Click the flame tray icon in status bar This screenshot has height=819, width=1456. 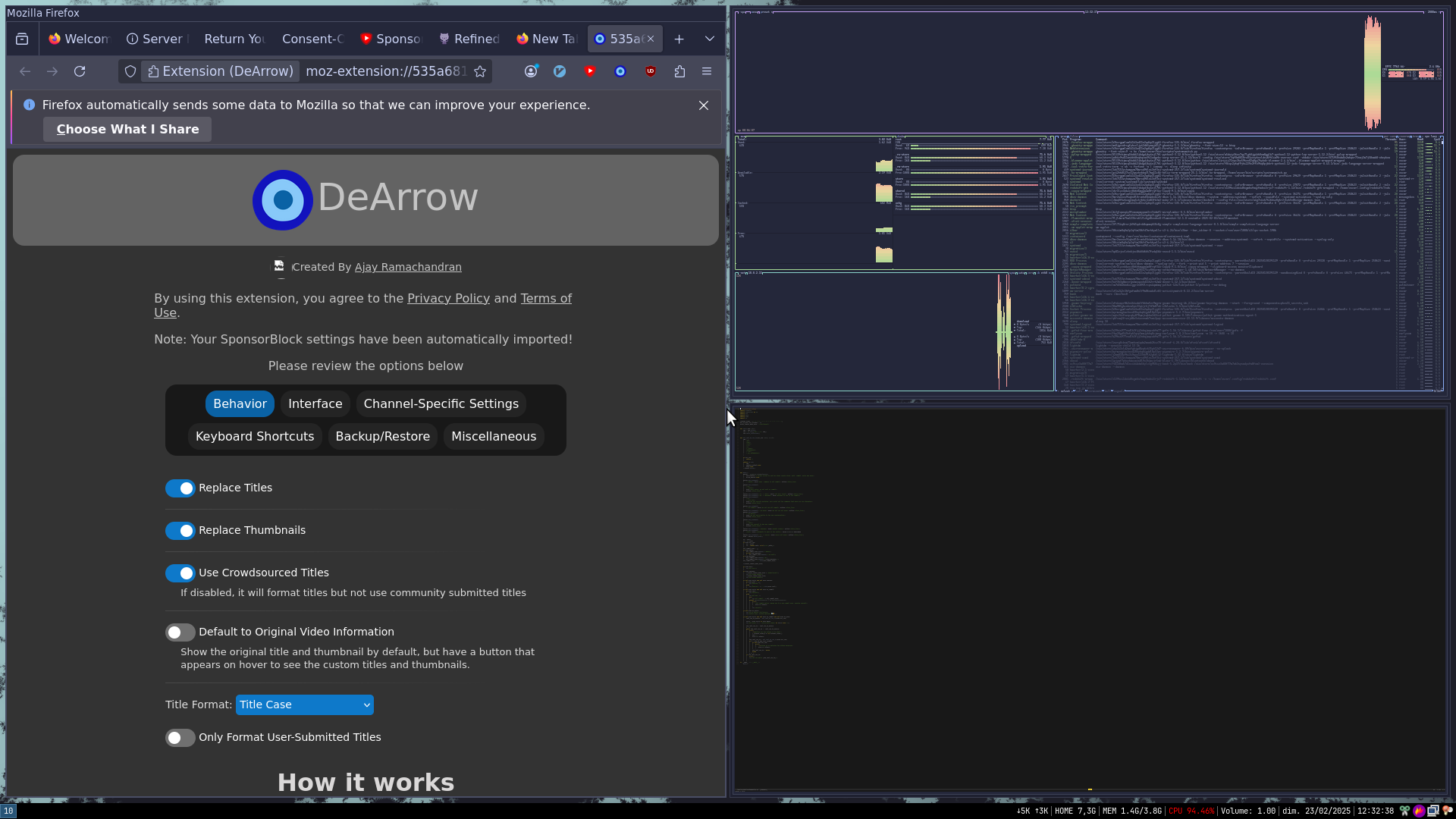(x=1419, y=811)
